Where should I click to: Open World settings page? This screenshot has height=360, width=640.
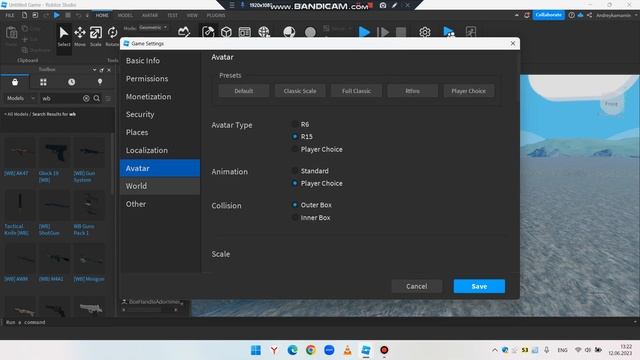click(160, 186)
